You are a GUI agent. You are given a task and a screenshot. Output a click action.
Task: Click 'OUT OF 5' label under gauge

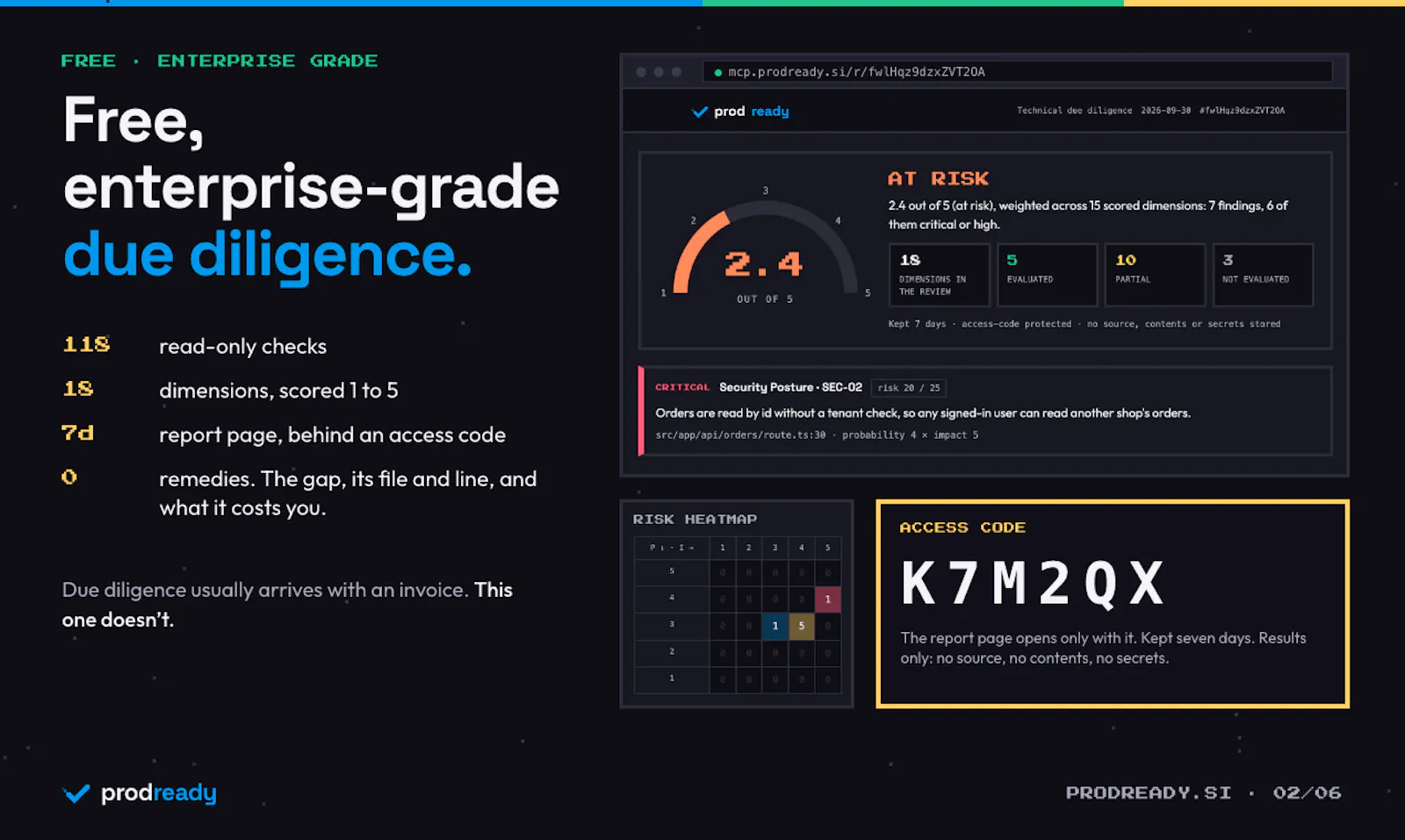click(765, 299)
